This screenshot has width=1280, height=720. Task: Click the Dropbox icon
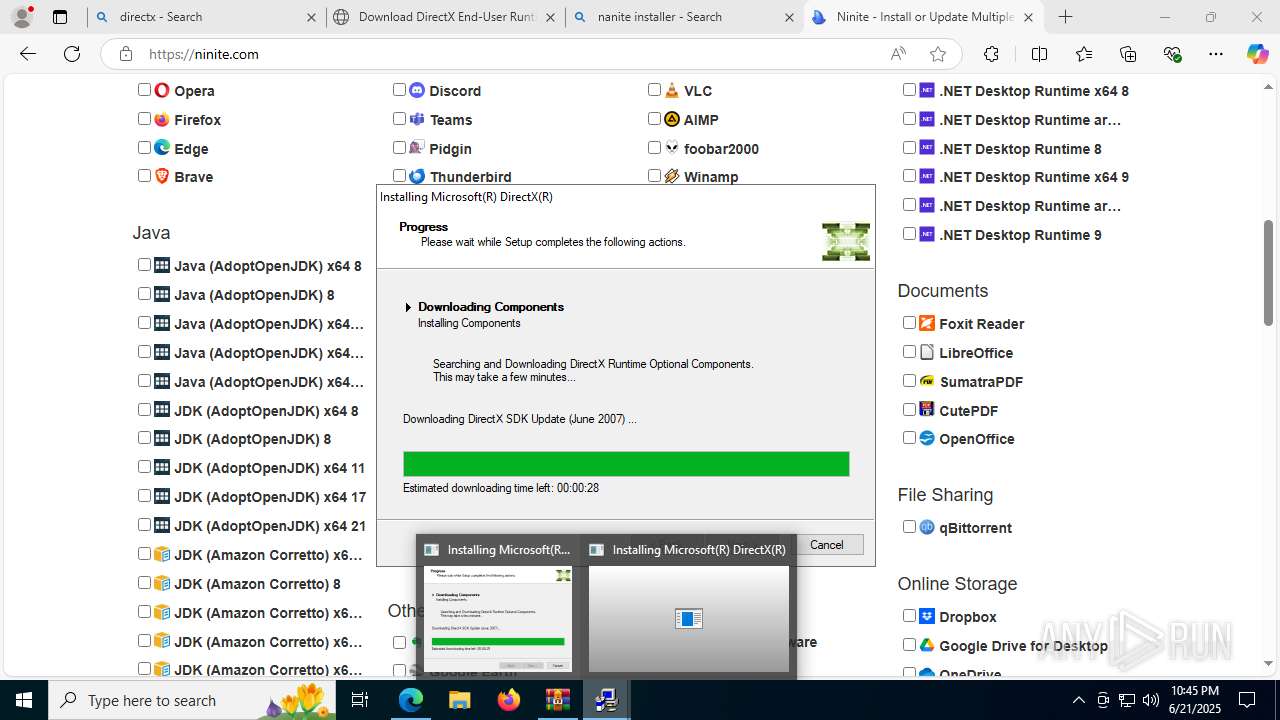pos(927,616)
